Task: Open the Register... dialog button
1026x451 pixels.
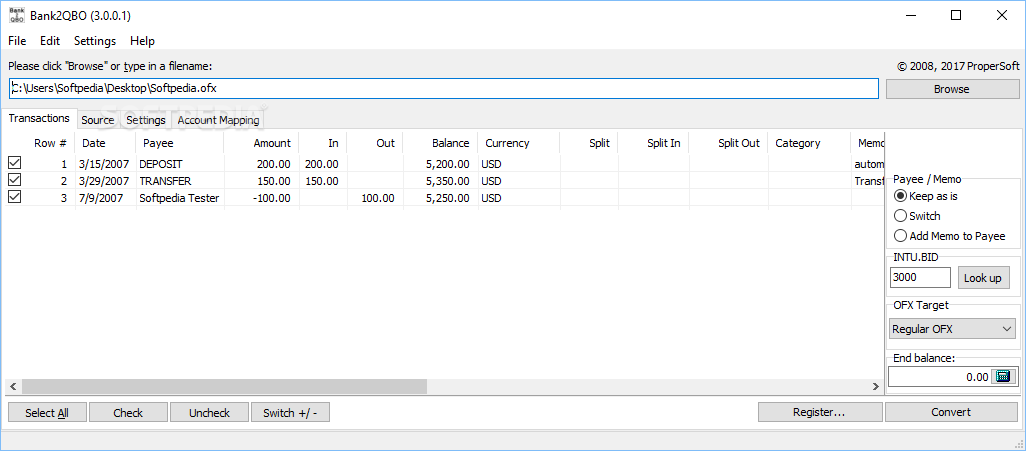Action: coord(820,412)
